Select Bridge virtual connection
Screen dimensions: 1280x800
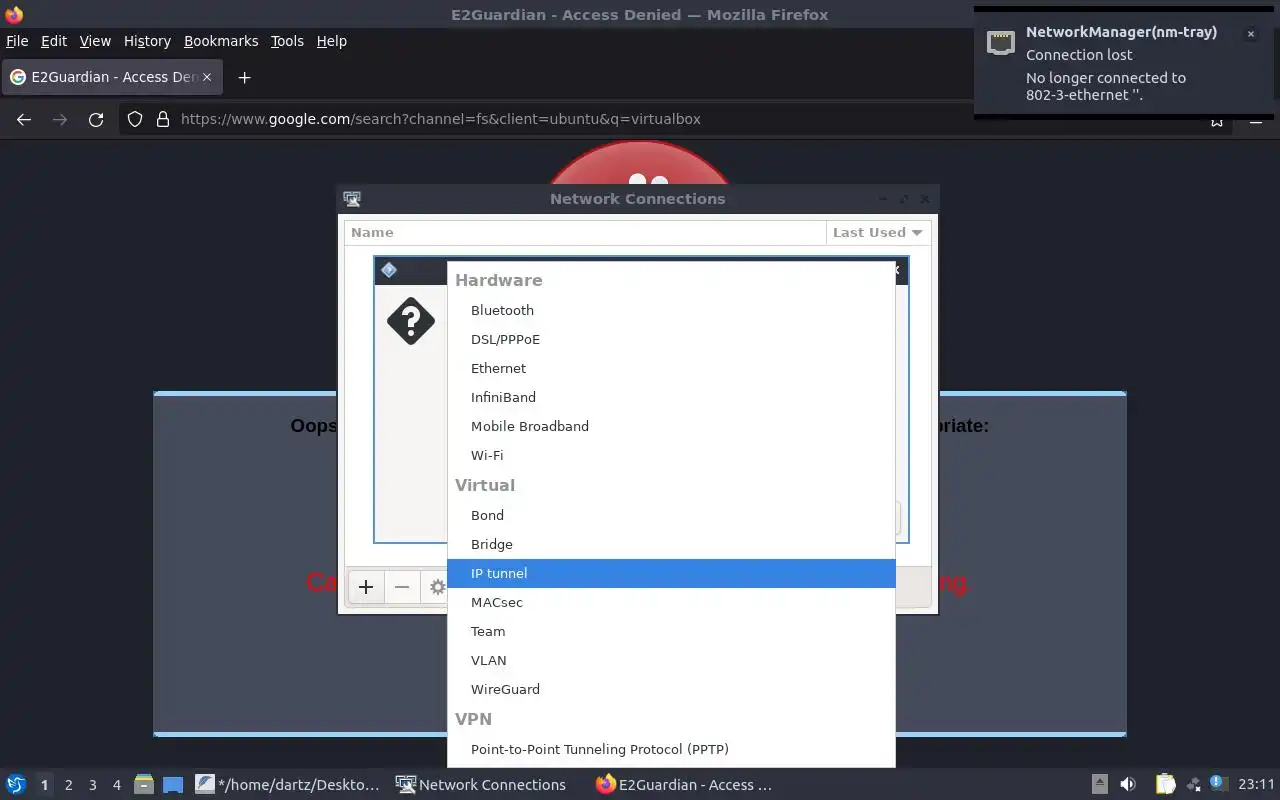click(x=671, y=544)
